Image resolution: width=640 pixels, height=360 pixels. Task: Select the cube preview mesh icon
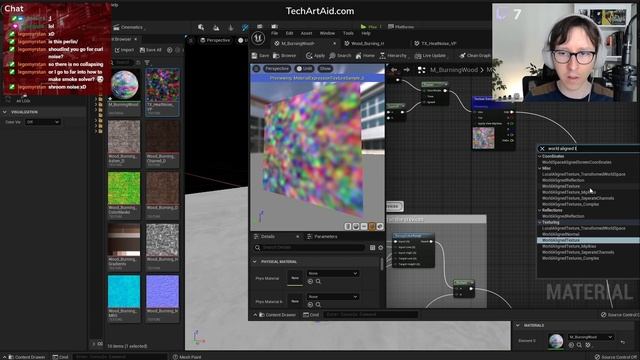372,226
